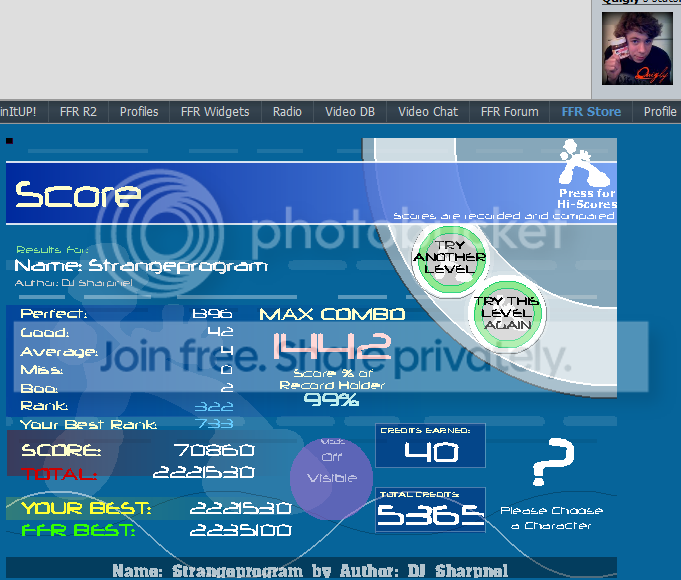This screenshot has width=681, height=580.
Task: Click the Total Credits box
Action: click(431, 510)
